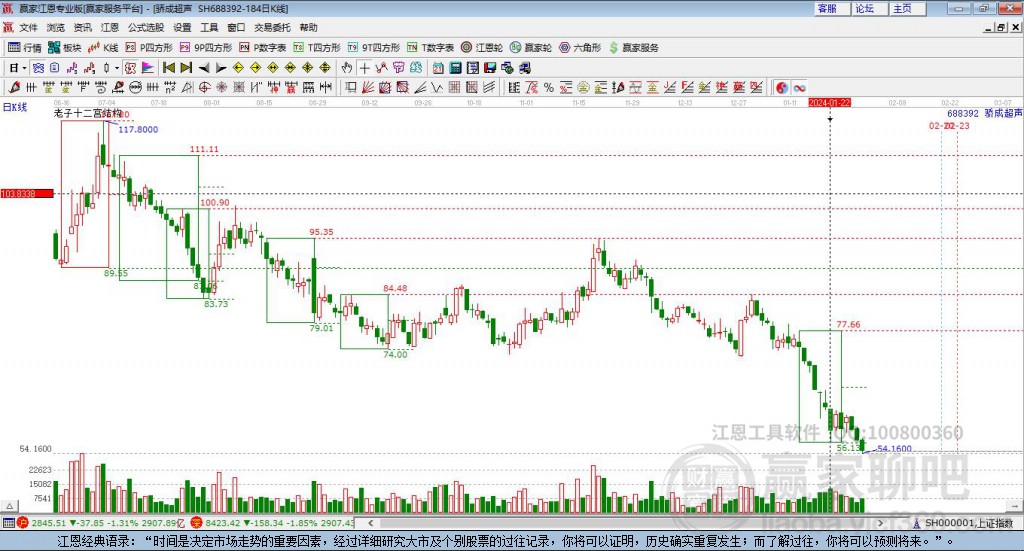Open the 板块 sector view
1024x551 pixels.
[x=64, y=48]
